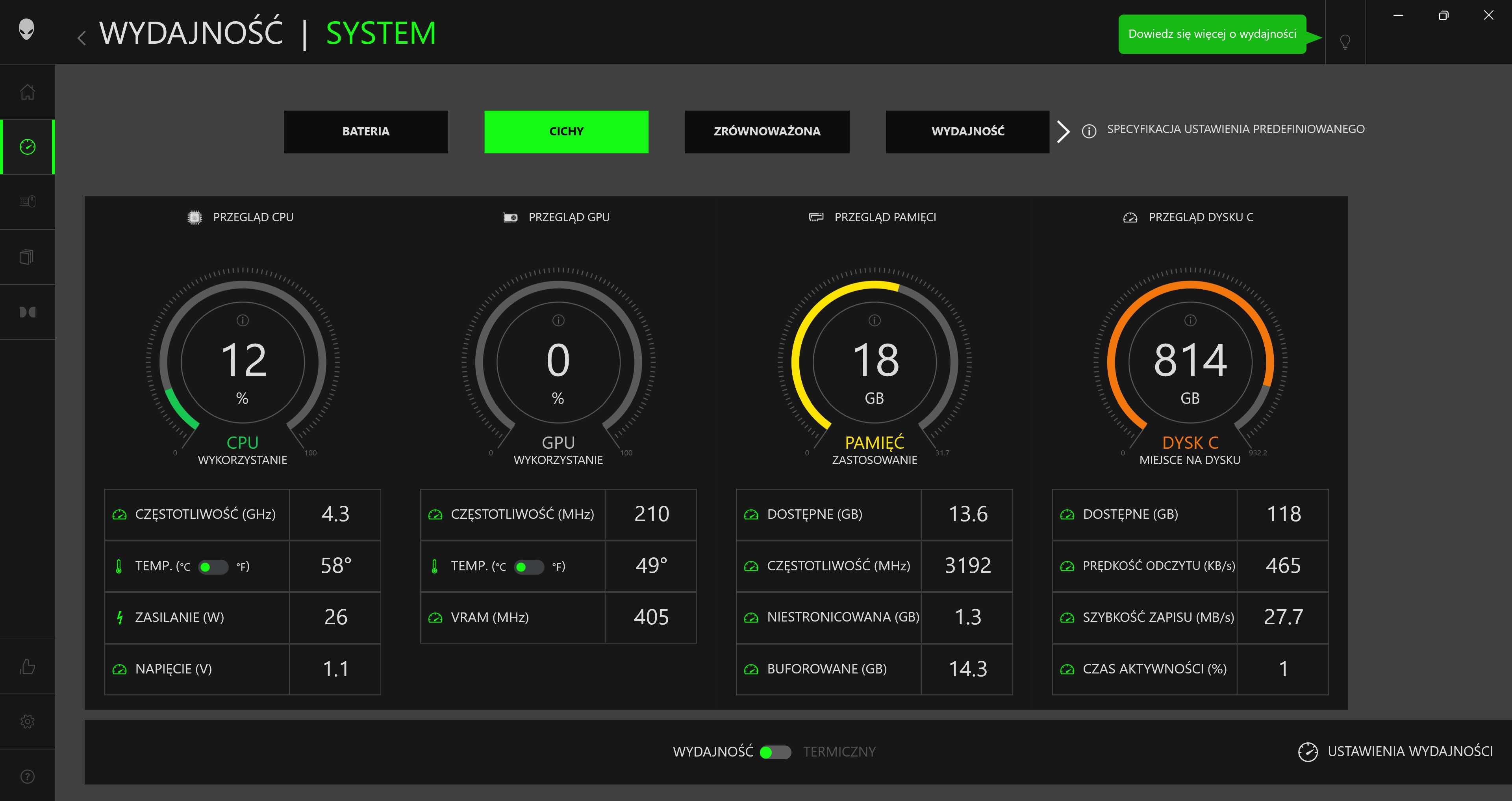Expand more presets with the right chevron
Viewport: 1512px width, 801px height.
[x=1063, y=131]
